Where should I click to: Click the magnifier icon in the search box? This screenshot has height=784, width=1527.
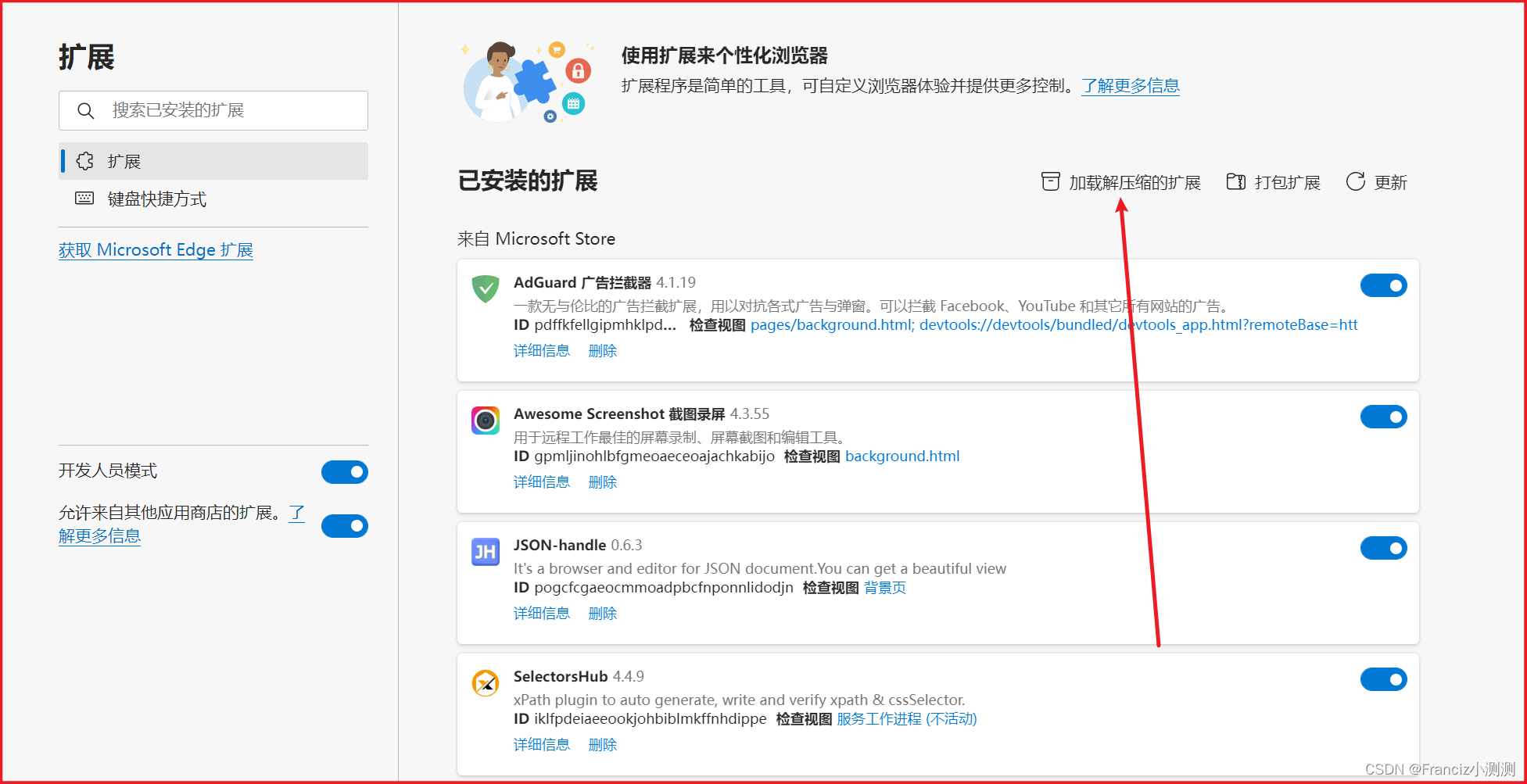(86, 110)
